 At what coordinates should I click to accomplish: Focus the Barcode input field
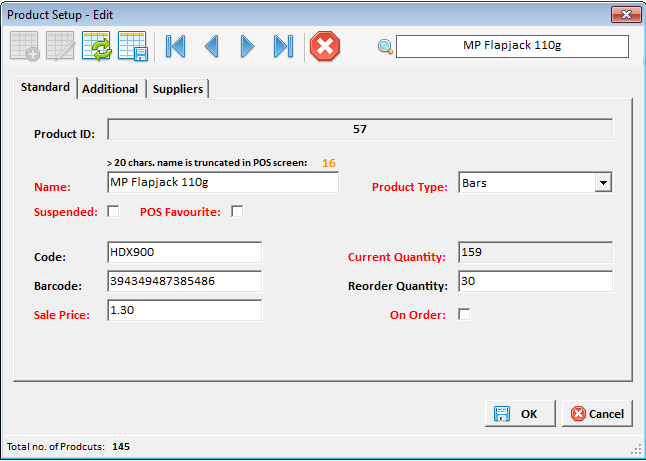pos(183,282)
